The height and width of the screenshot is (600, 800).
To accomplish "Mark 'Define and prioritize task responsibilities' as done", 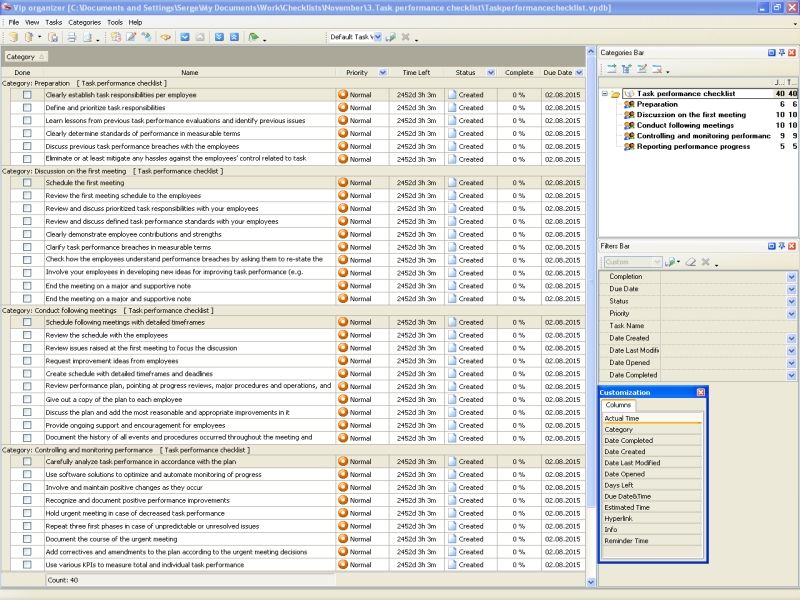I will pyautogui.click(x=27, y=108).
